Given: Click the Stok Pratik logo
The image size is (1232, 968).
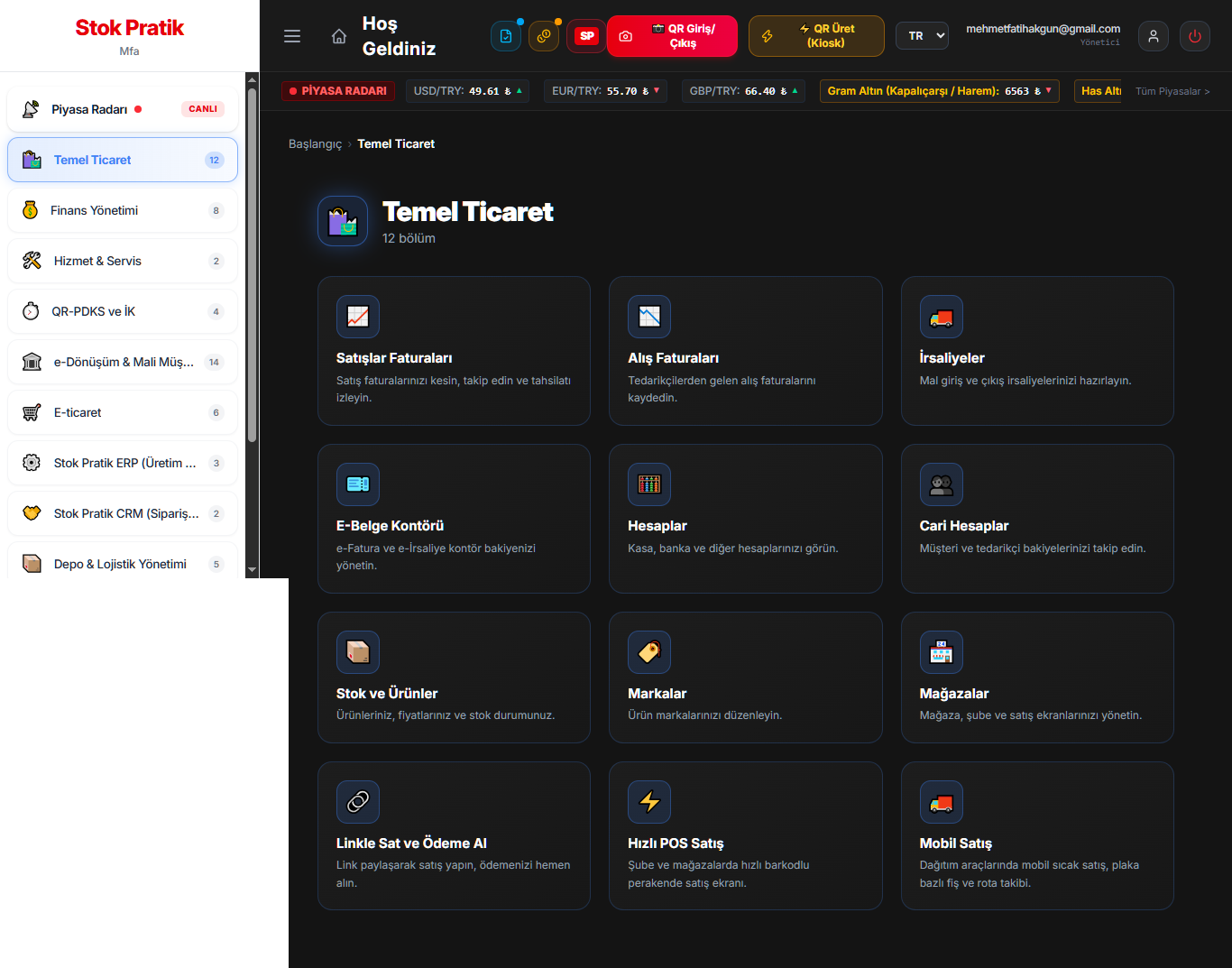Looking at the screenshot, I should click(x=129, y=28).
